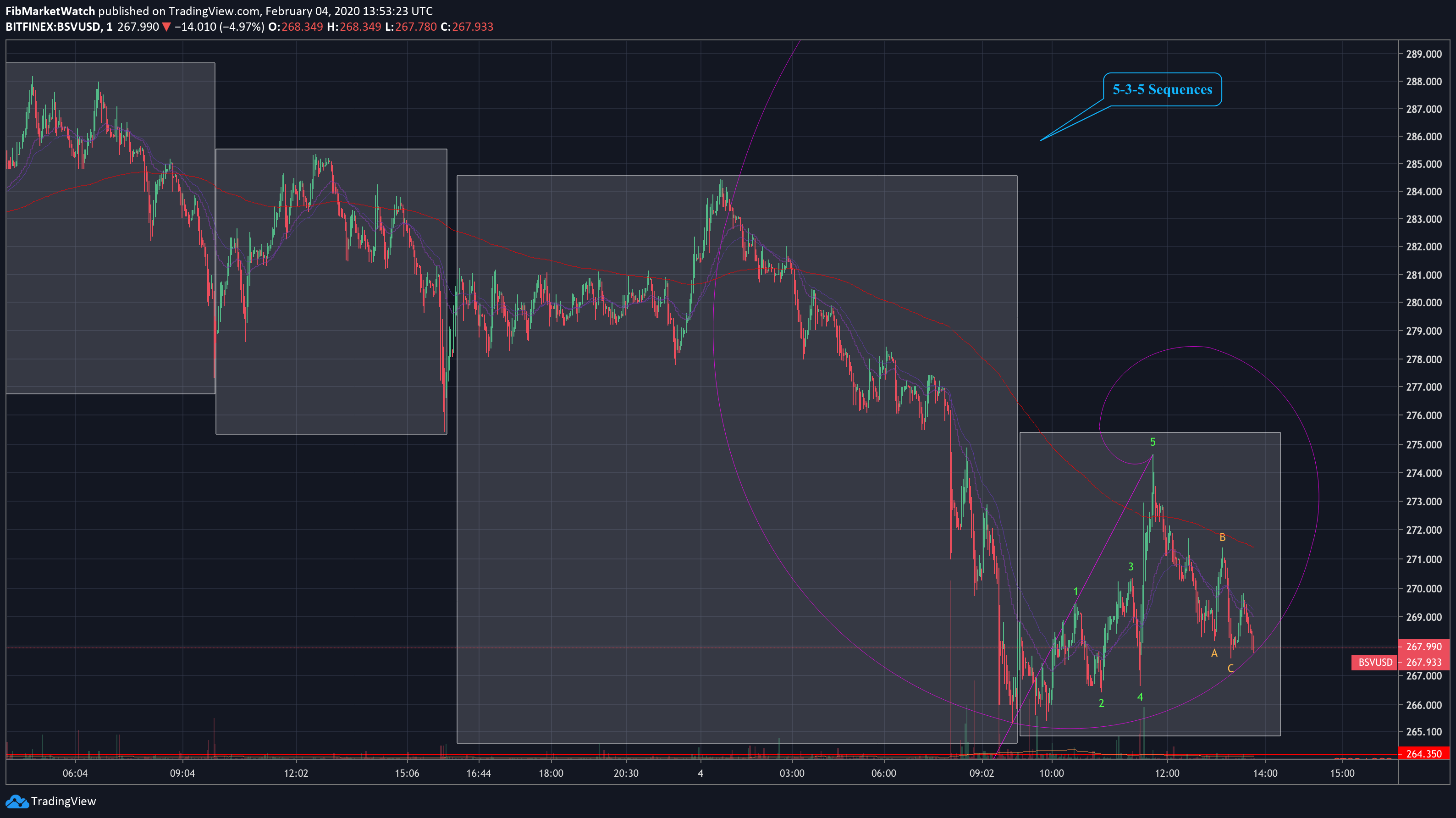
Task: Click the 16:44 time axis label
Action: pos(478,773)
